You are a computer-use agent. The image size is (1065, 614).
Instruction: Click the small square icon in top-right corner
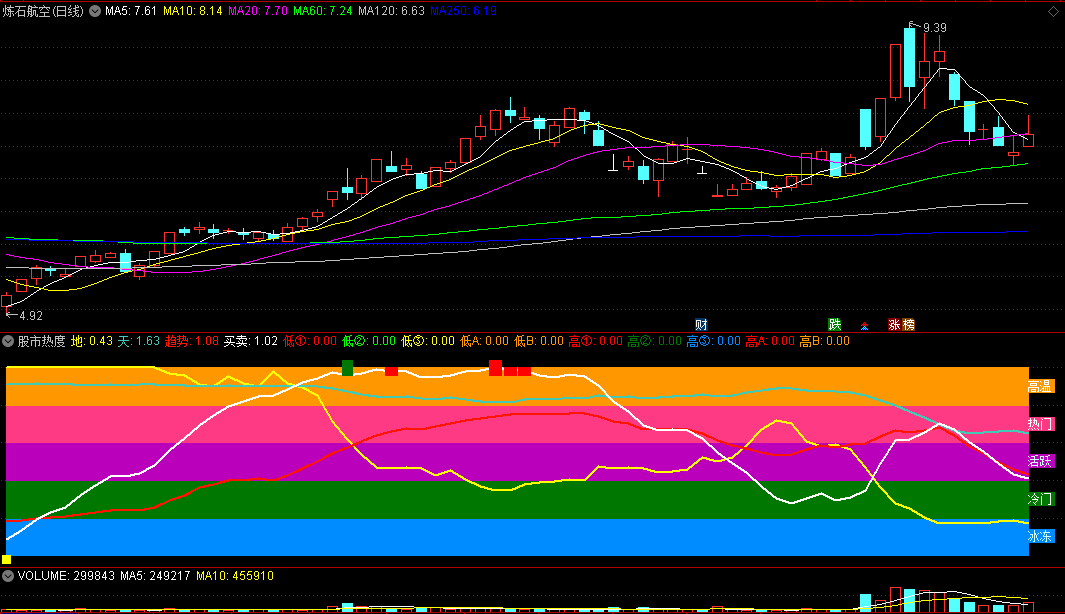point(1053,10)
